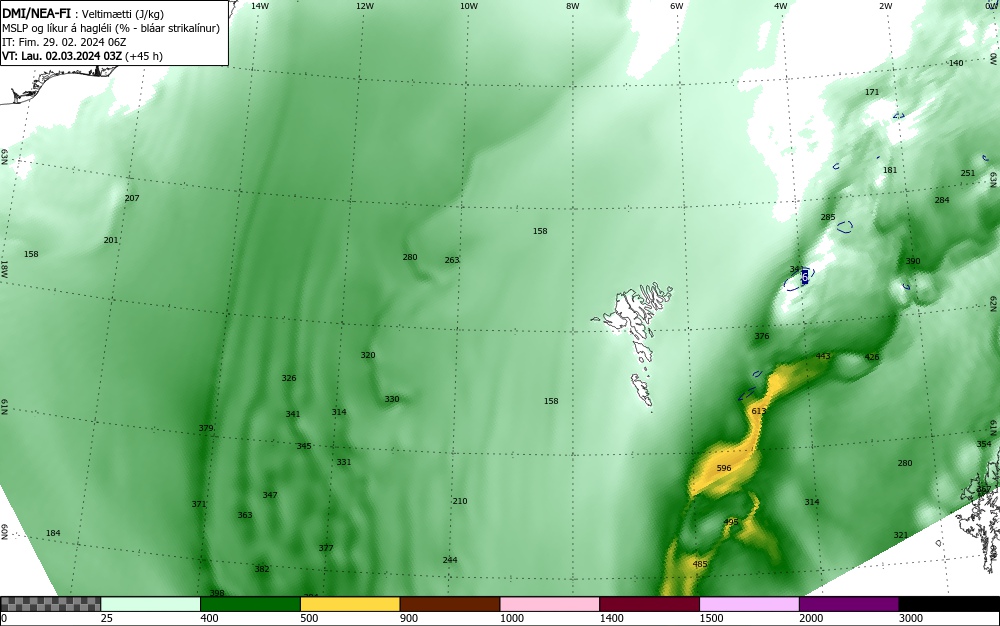Click the brown 900–1000 legend swatch
This screenshot has width=1000, height=626.
450,604
